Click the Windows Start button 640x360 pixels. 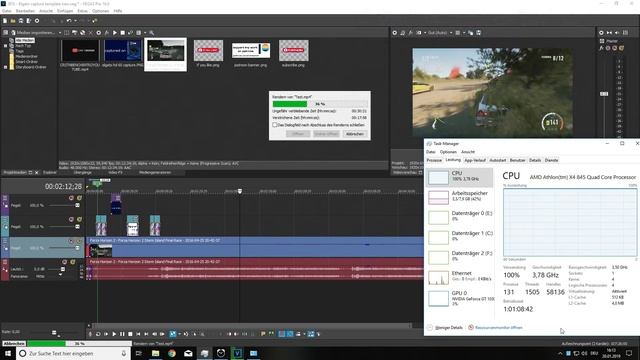(8, 353)
